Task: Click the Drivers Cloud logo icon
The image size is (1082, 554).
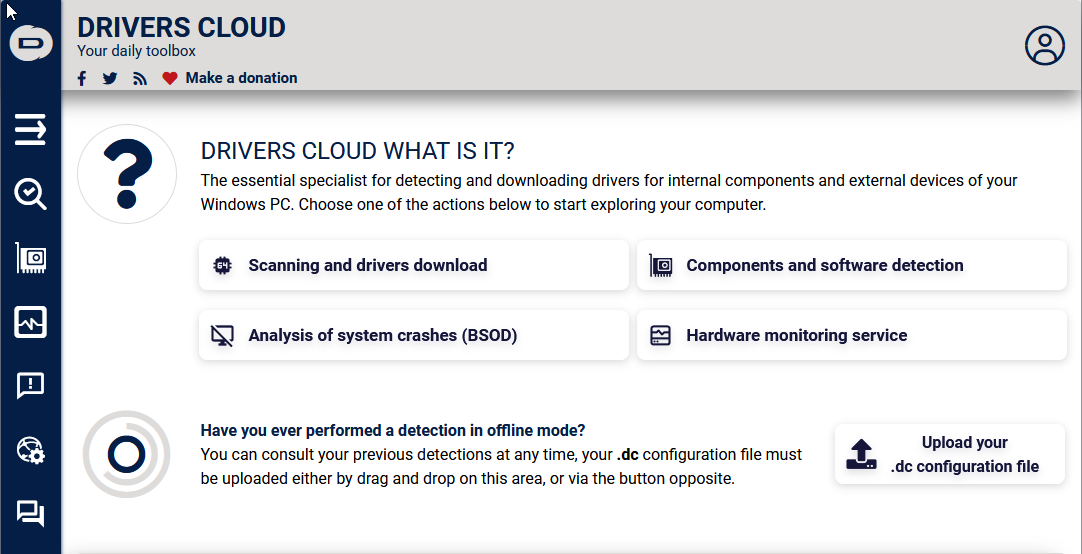Action: tap(30, 44)
